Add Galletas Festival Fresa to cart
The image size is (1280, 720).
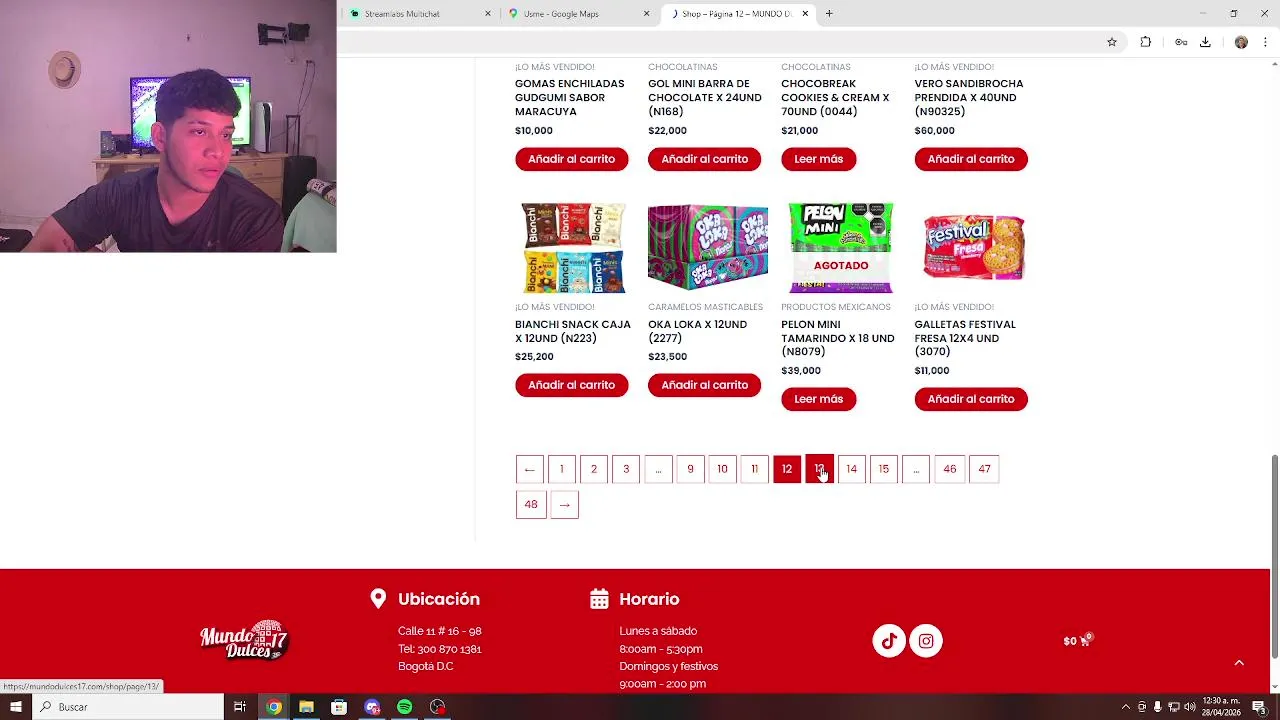point(971,399)
